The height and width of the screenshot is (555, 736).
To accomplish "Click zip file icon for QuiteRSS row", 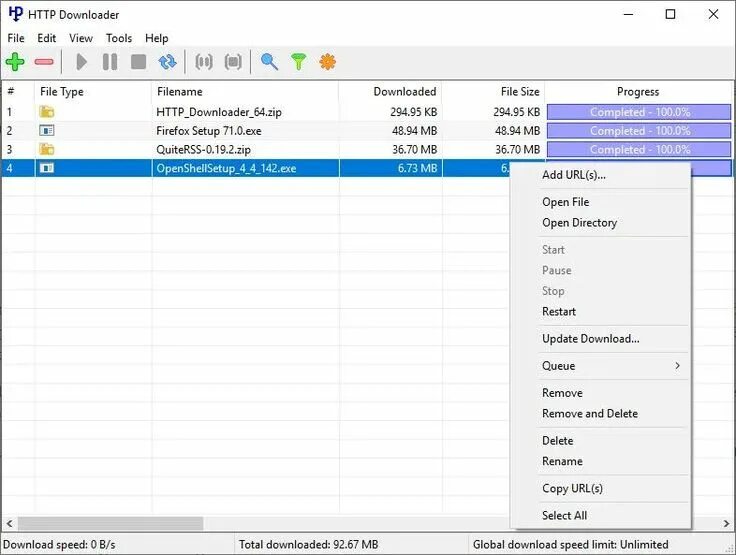I will (x=46, y=149).
